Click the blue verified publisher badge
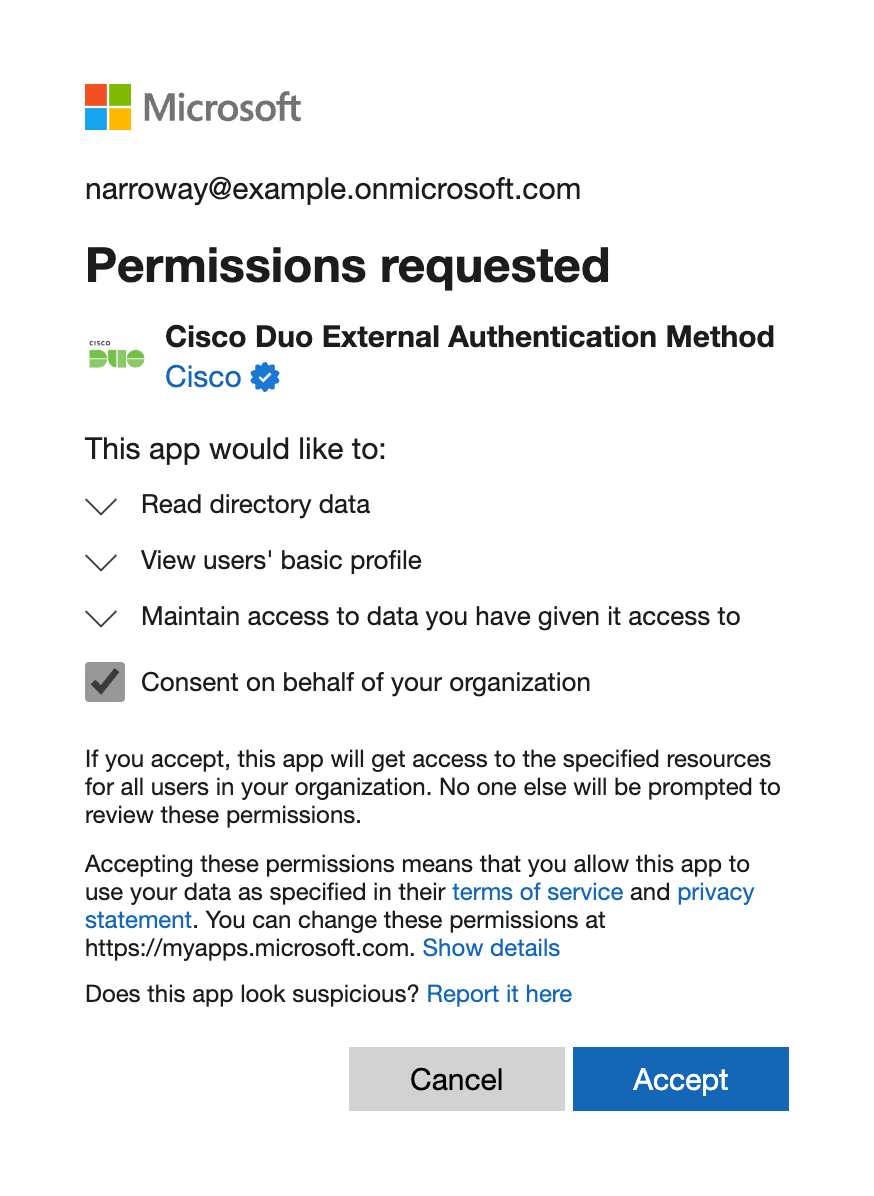The image size is (874, 1196). click(x=263, y=377)
